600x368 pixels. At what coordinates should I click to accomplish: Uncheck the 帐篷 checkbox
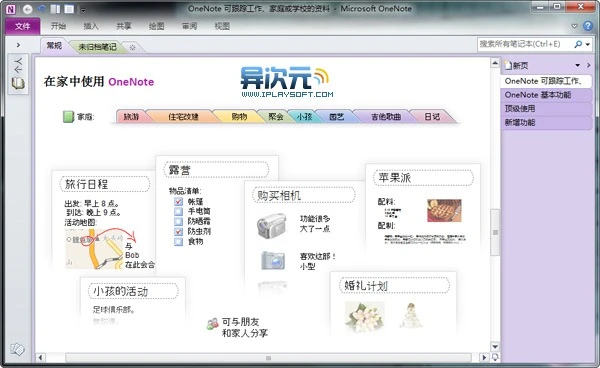178,201
